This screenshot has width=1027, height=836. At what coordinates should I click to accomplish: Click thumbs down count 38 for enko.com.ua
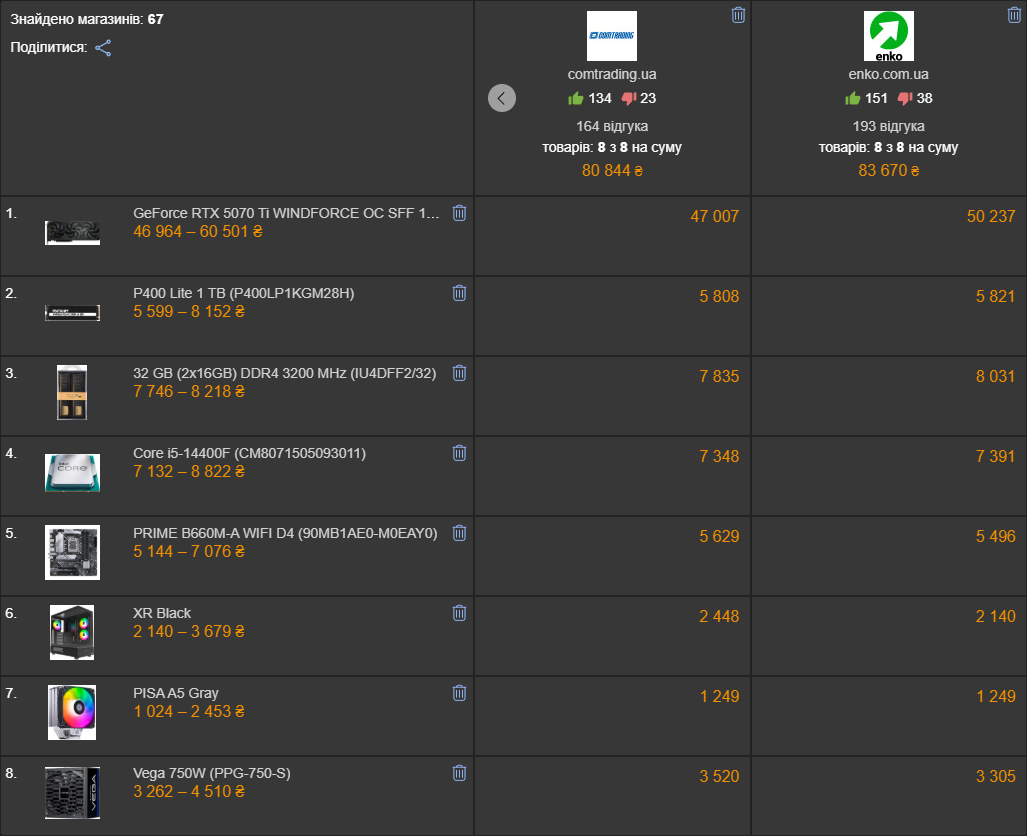915,98
